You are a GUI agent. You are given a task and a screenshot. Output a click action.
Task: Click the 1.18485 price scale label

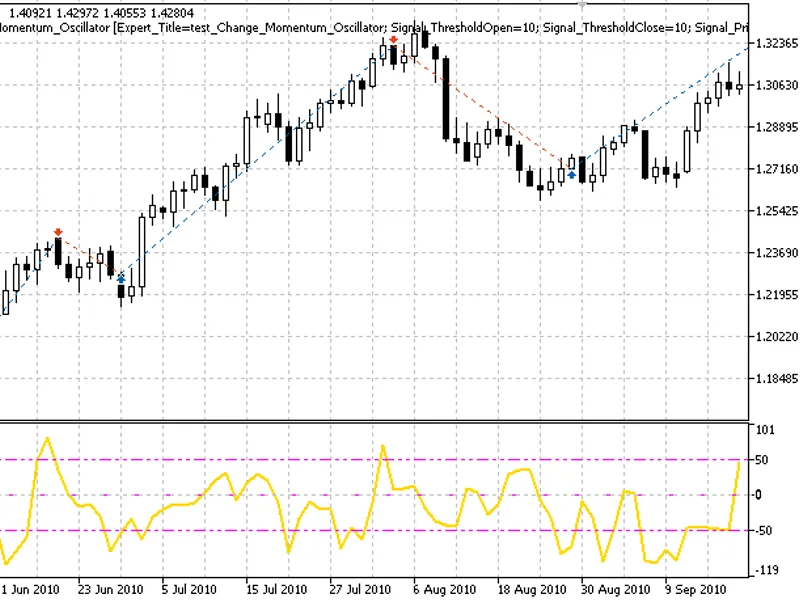click(776, 379)
